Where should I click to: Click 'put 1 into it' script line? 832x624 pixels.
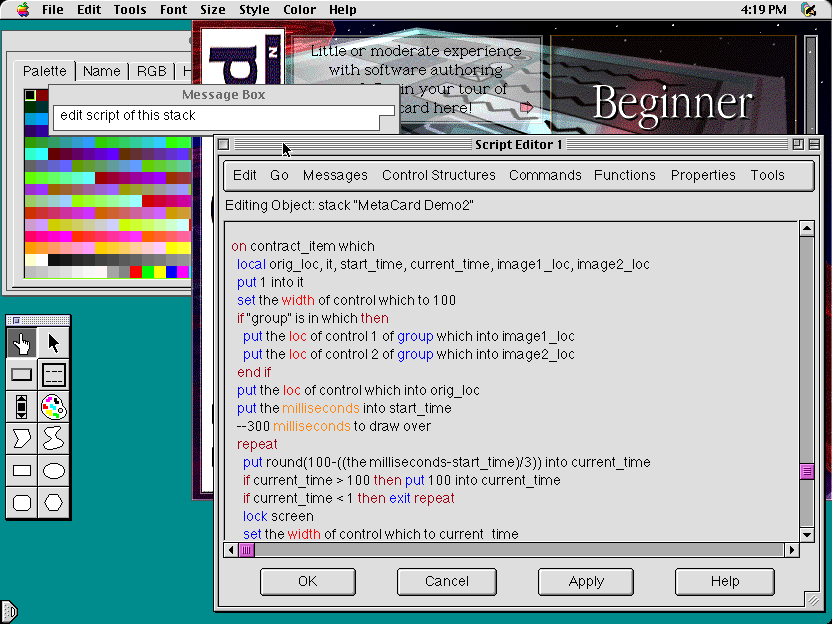point(271,282)
